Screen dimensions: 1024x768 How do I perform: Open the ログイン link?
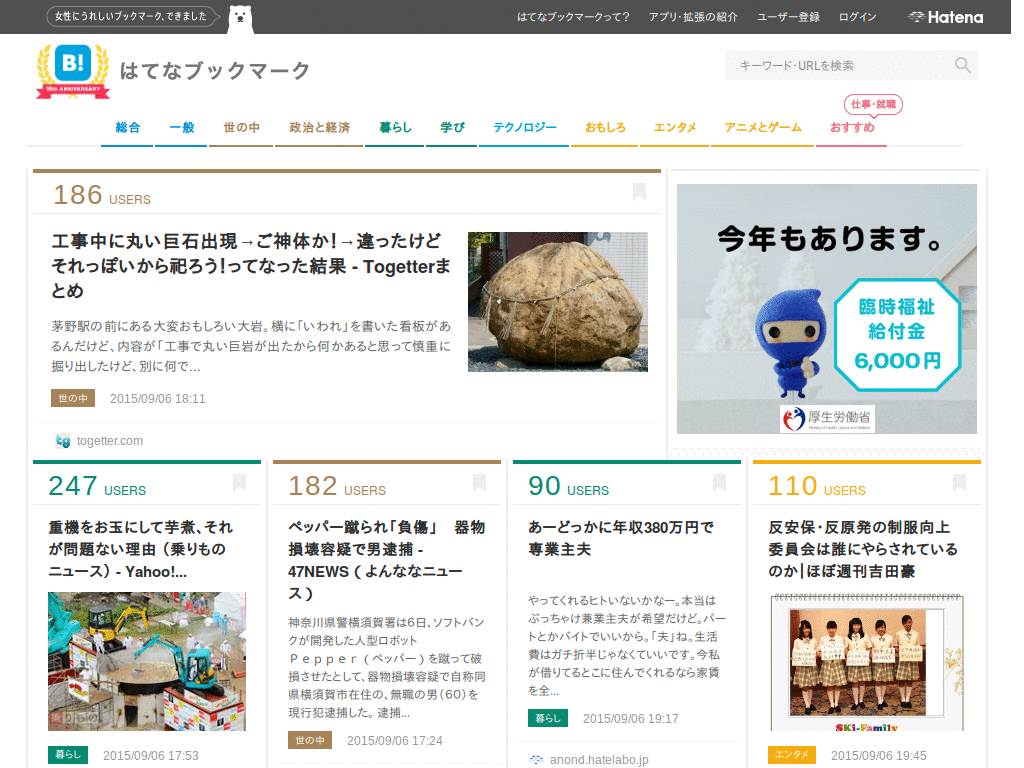click(857, 17)
